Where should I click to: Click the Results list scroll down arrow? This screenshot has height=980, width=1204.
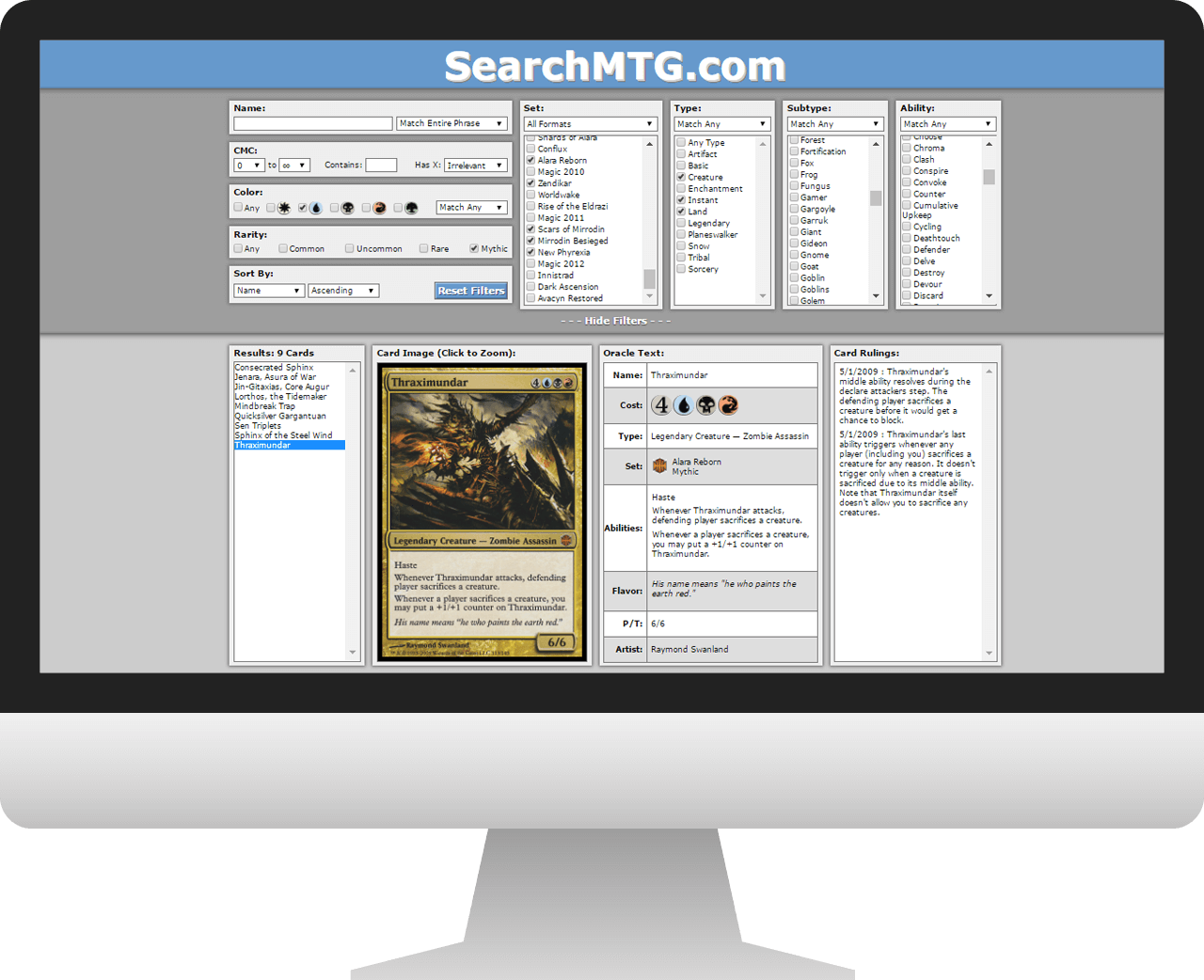[353, 652]
